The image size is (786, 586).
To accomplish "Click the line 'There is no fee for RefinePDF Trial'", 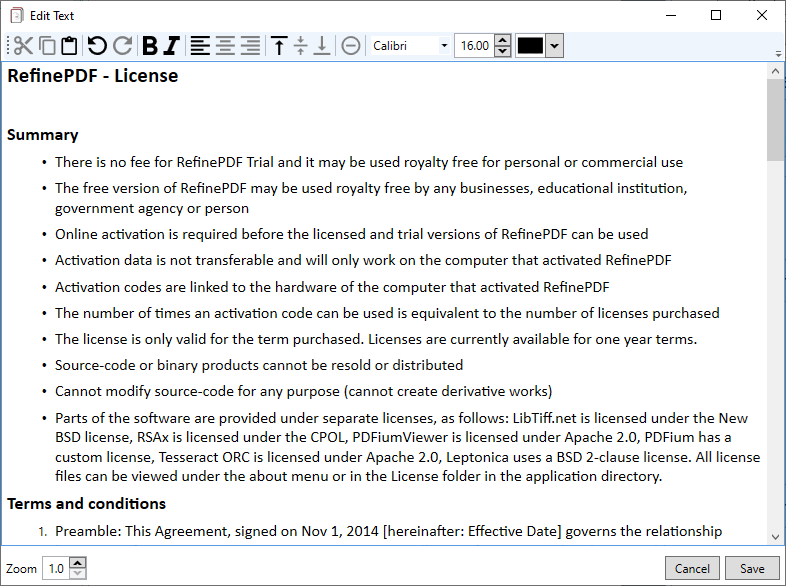I will (x=369, y=162).
